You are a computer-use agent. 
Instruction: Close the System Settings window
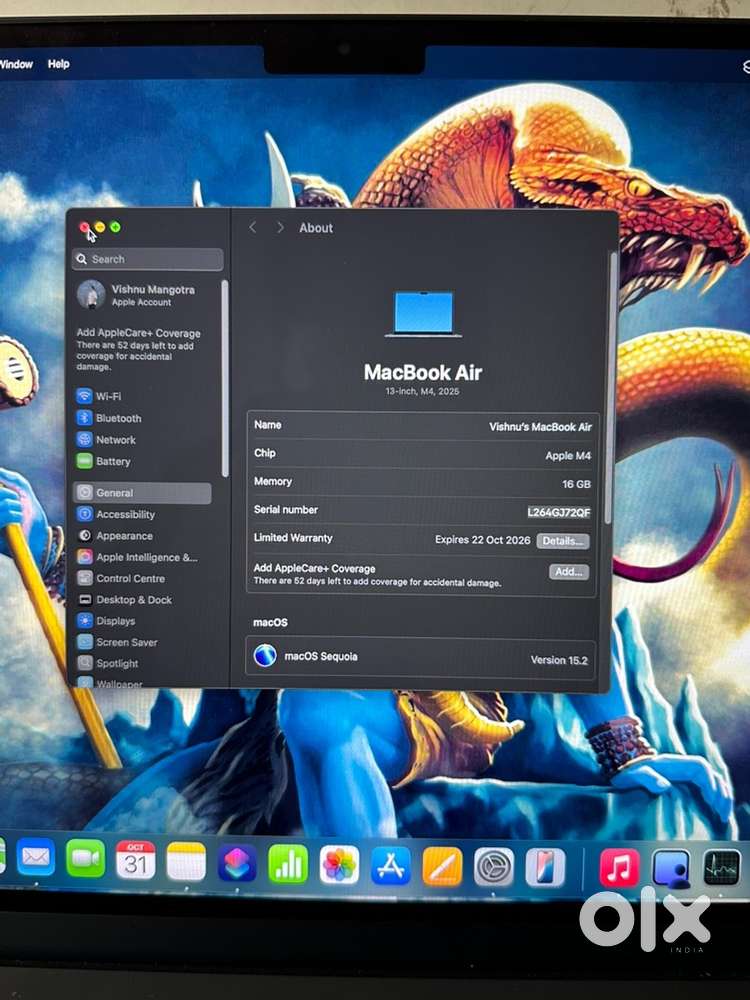84,227
